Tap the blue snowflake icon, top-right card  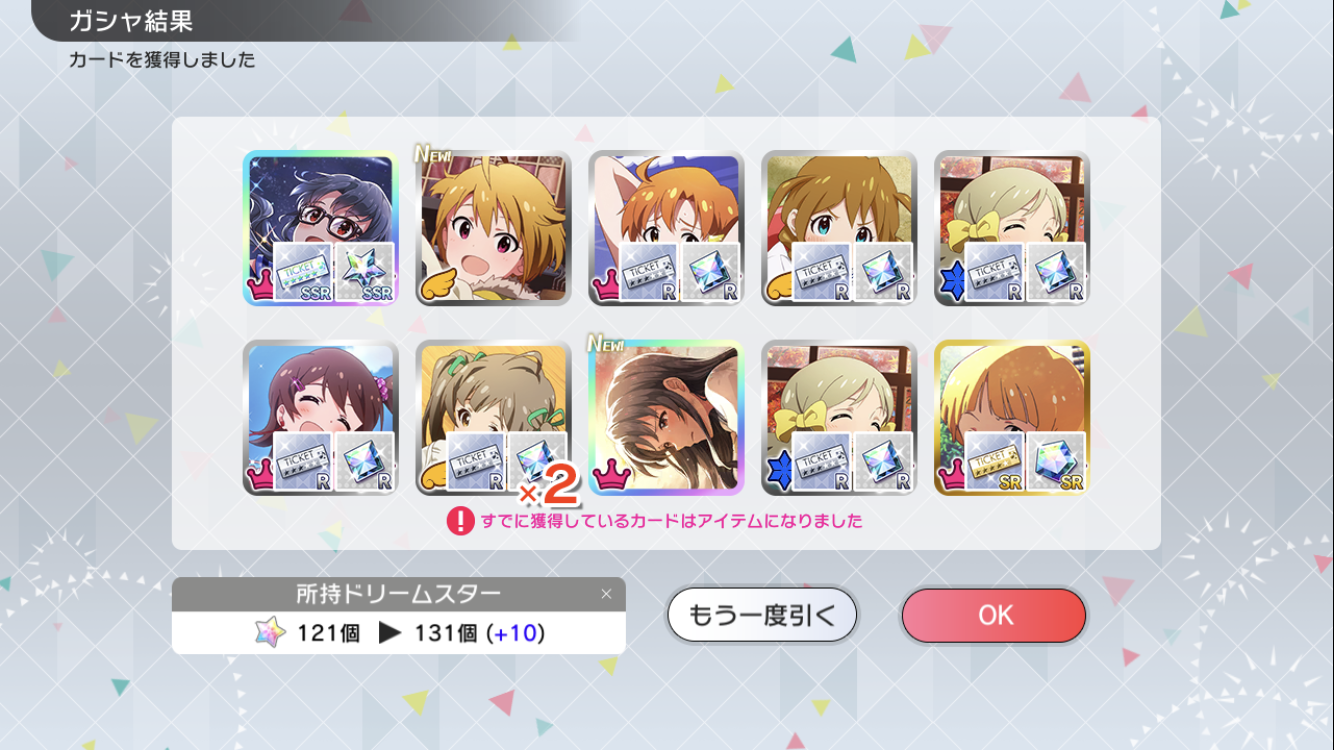(x=952, y=287)
